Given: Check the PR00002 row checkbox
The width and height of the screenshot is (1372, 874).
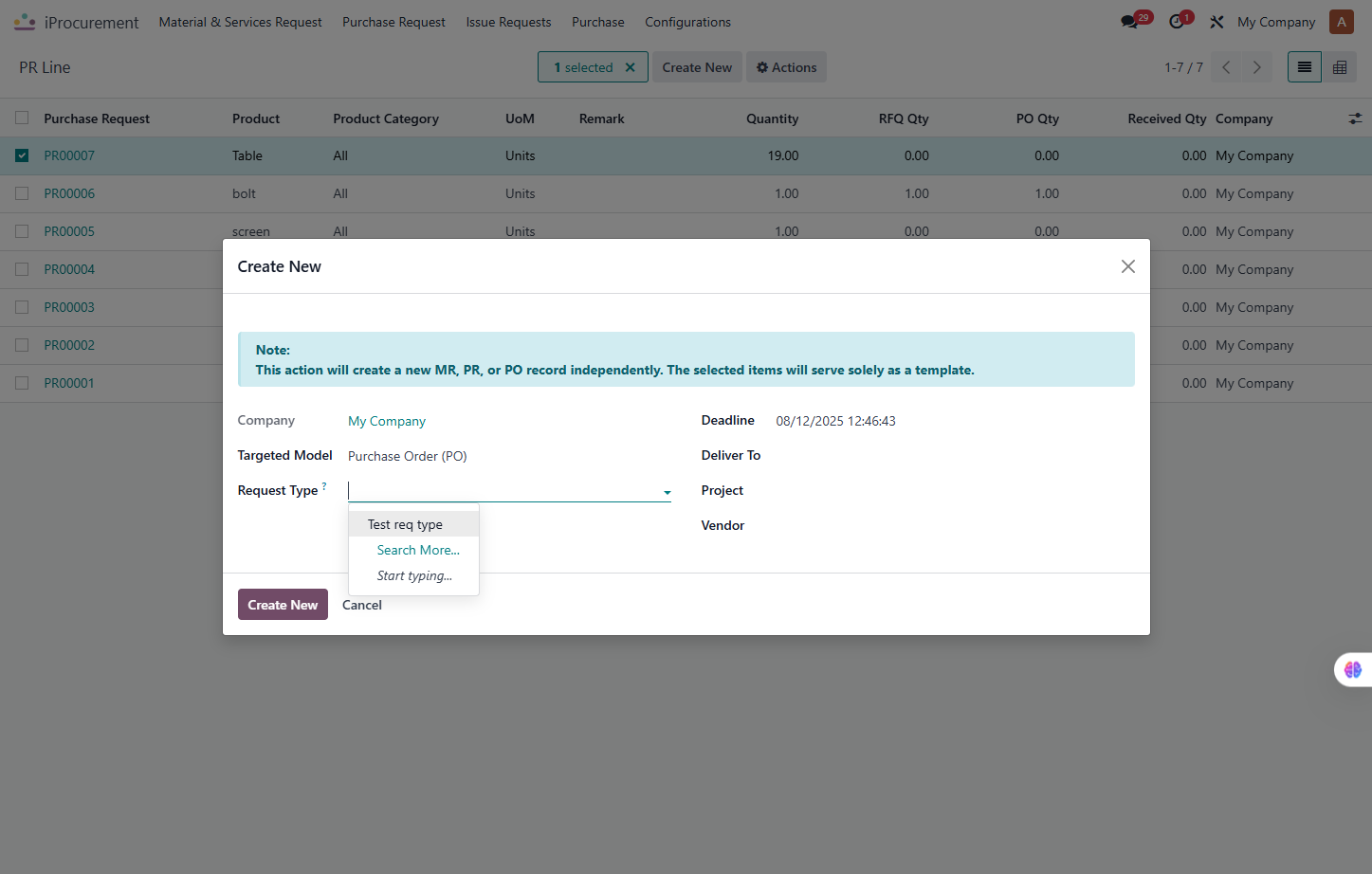Looking at the screenshot, I should (x=22, y=345).
